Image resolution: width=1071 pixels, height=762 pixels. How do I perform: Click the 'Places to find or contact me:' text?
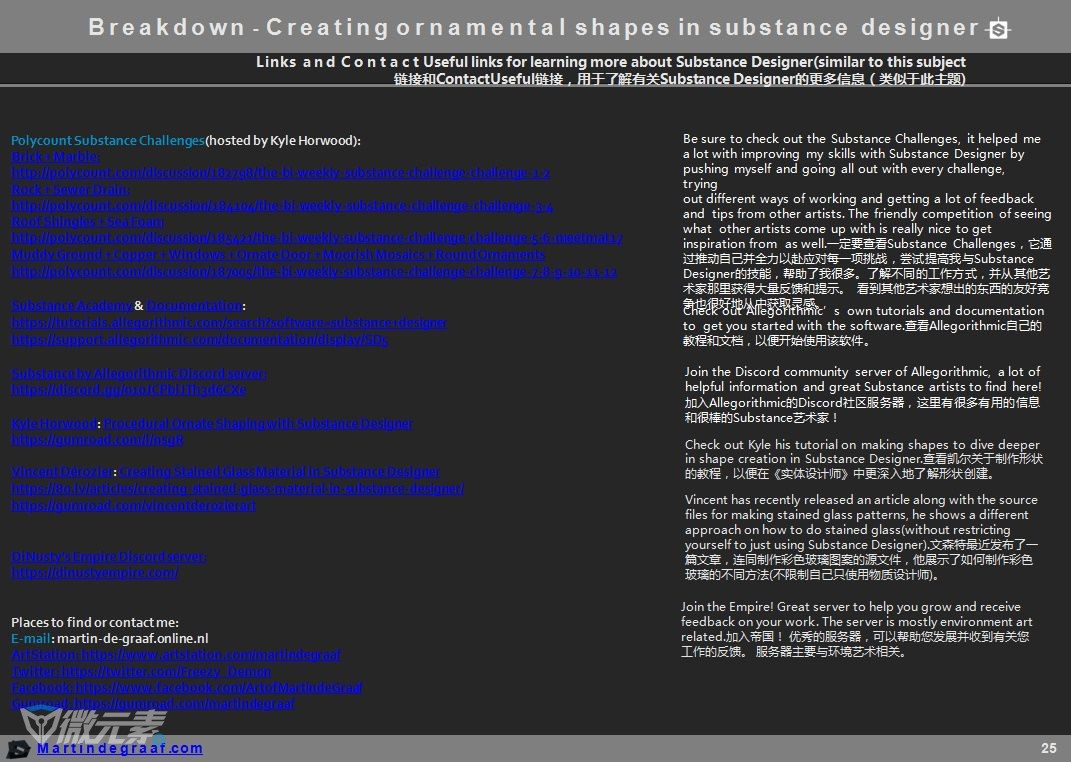click(95, 622)
